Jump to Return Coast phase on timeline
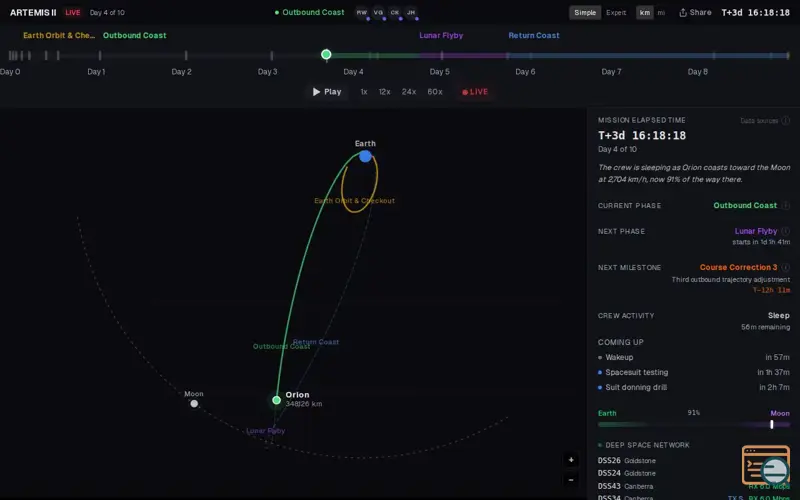Screen dimensions: 800x500 [534, 35]
